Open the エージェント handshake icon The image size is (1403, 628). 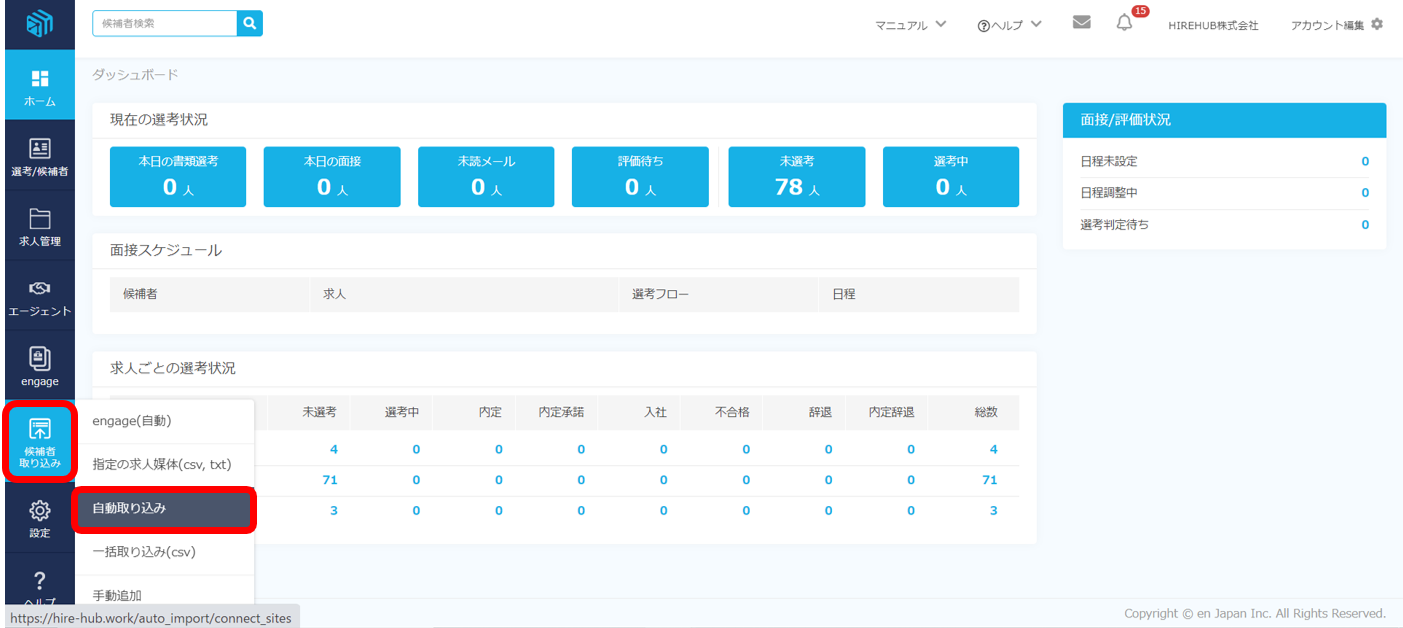39,297
